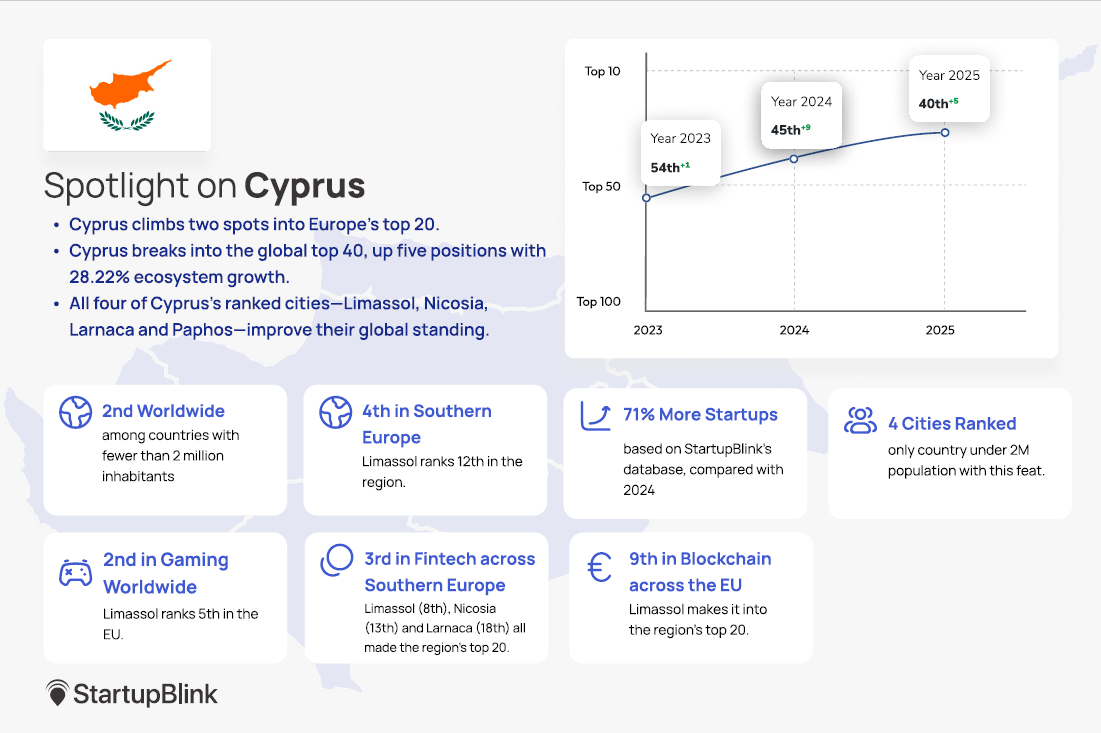Screen dimensions: 1101x733
Task: Click the globe icon beside 2nd Worldwide
Action: click(x=75, y=413)
